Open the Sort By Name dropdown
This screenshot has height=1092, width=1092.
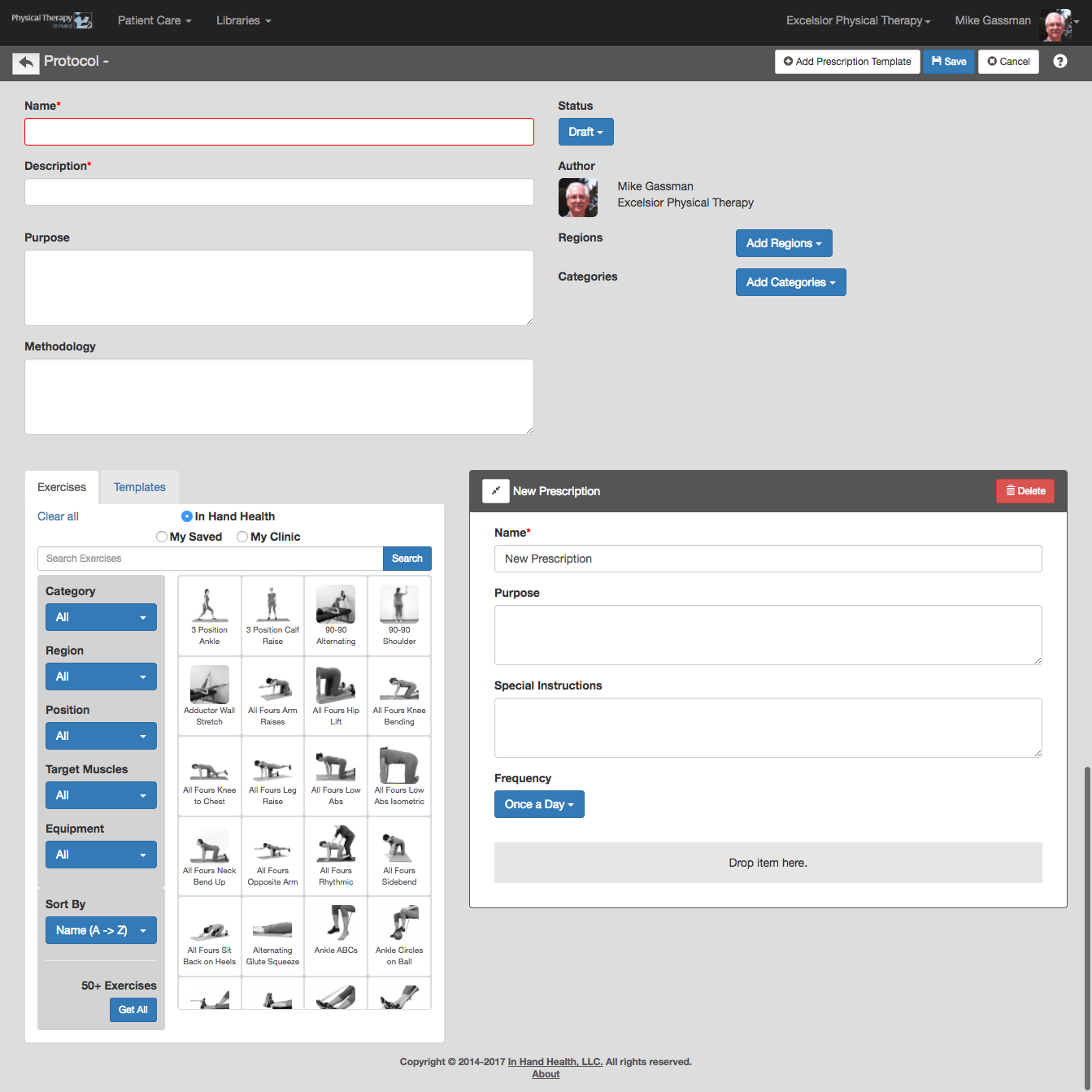coord(101,930)
